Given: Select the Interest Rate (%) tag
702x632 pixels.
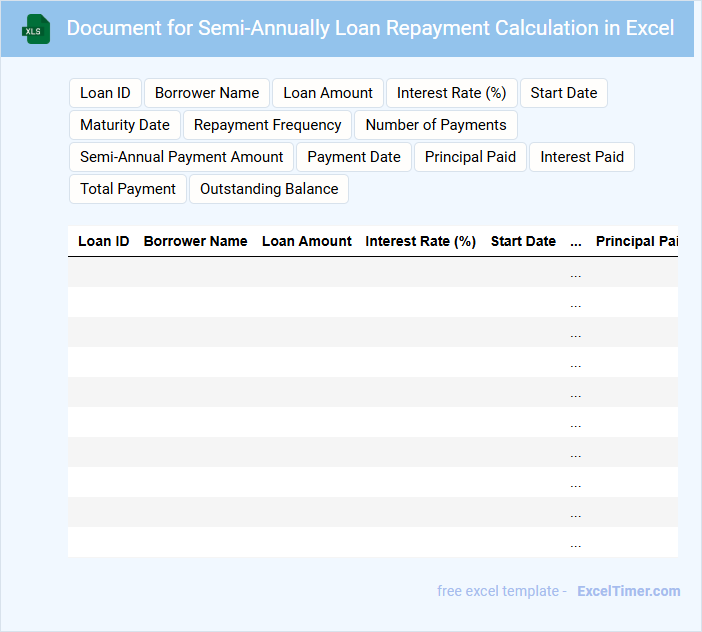Looking at the screenshot, I should click(451, 93).
